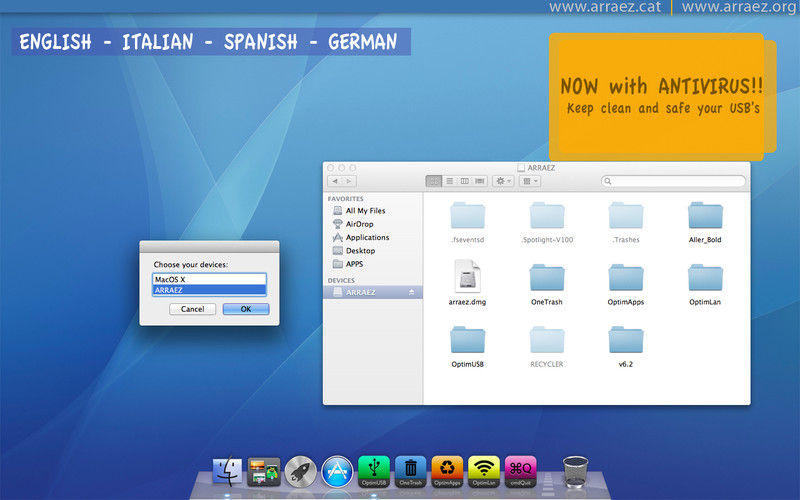This screenshot has height=500, width=800.
Task: Click the Finder search field
Action: click(673, 181)
